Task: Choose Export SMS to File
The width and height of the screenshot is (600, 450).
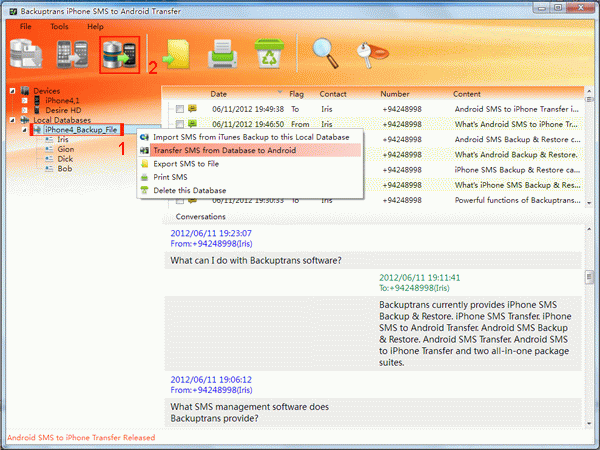Action: click(x=249, y=164)
